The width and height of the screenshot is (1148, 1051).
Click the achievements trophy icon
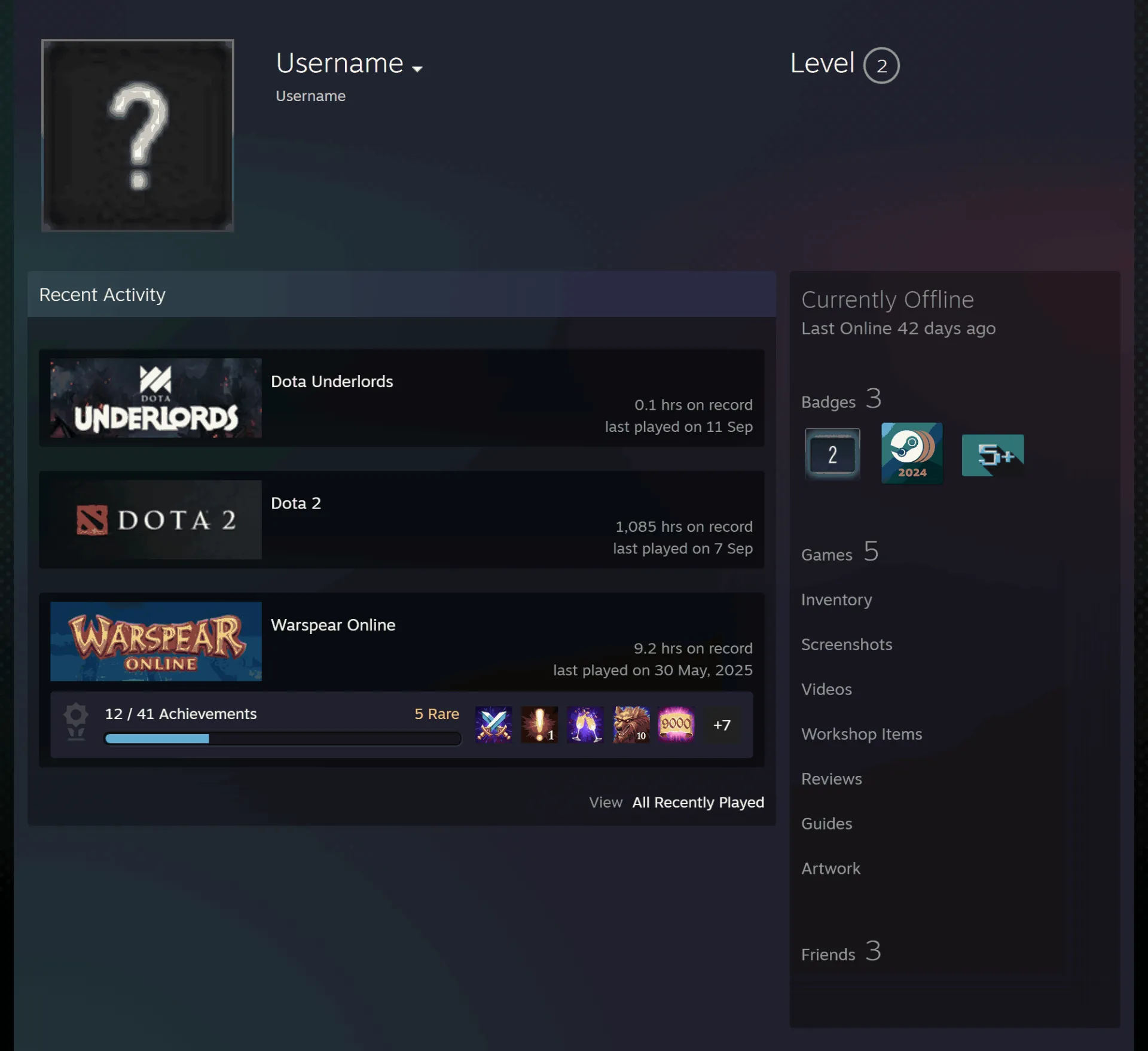pyautogui.click(x=76, y=722)
